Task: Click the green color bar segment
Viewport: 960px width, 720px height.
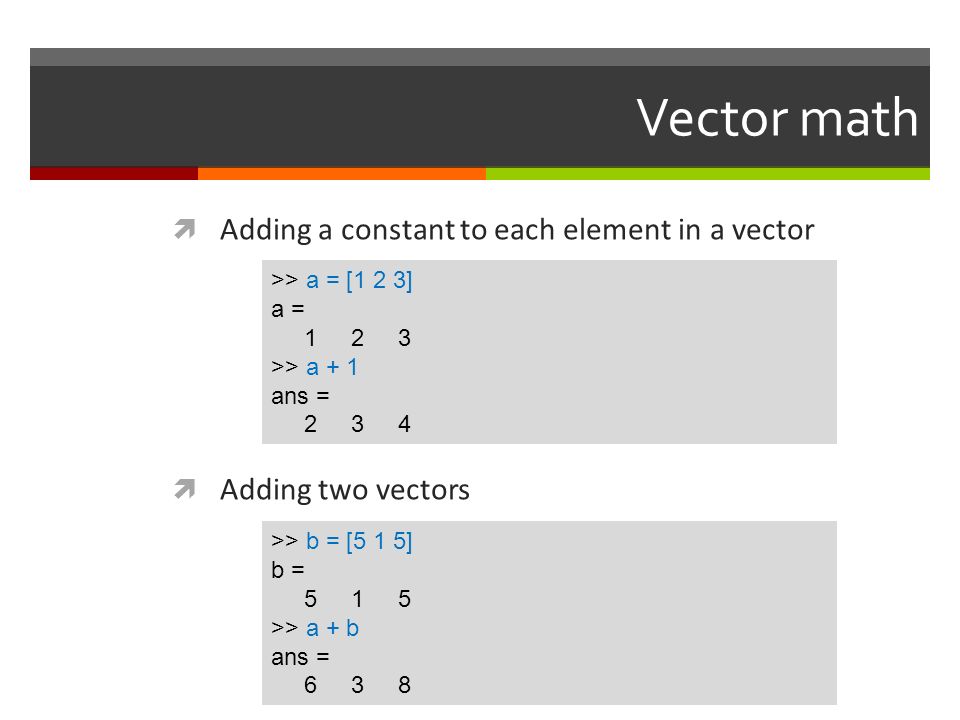Action: click(x=708, y=174)
